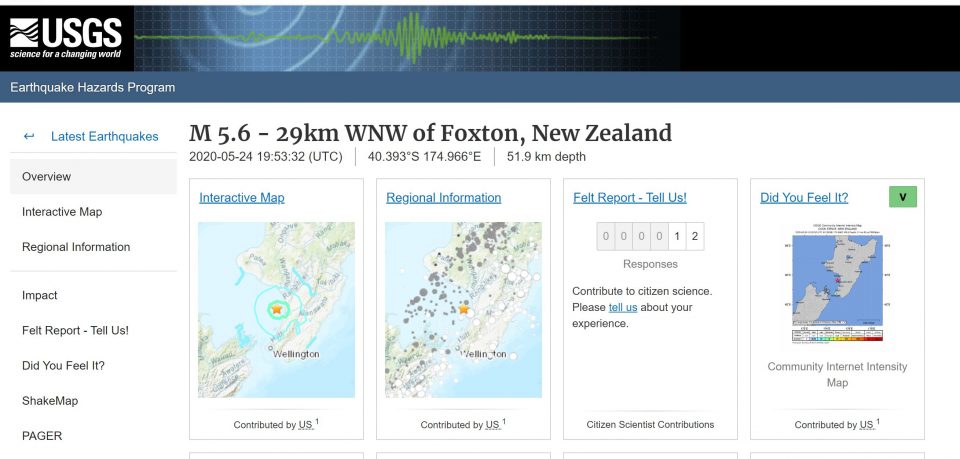The width and height of the screenshot is (960, 459).
Task: Open Felt Report - Tell Us! sidebar item
Action: (75, 330)
